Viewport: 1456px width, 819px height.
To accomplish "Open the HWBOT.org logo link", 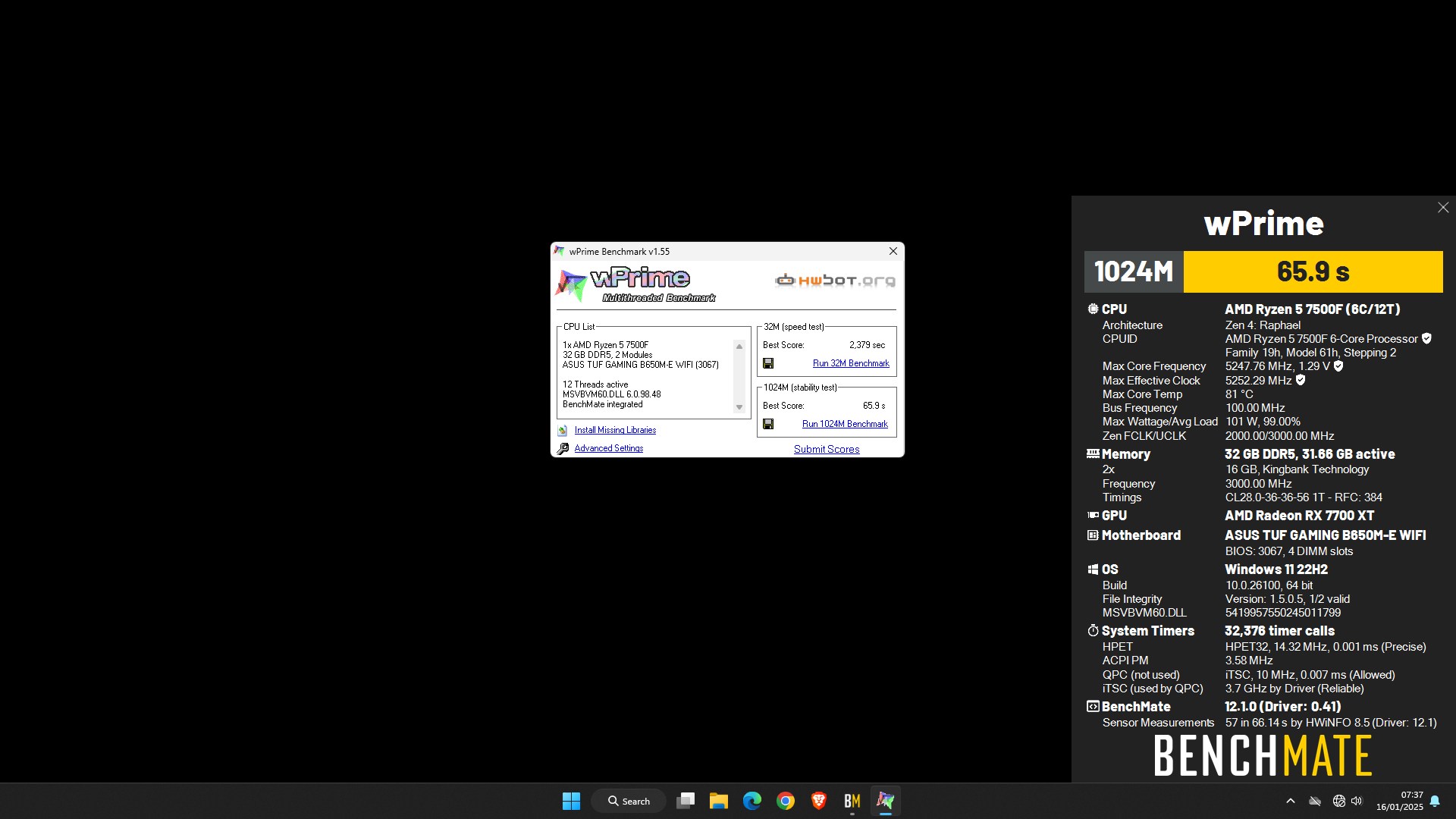I will tap(835, 281).
